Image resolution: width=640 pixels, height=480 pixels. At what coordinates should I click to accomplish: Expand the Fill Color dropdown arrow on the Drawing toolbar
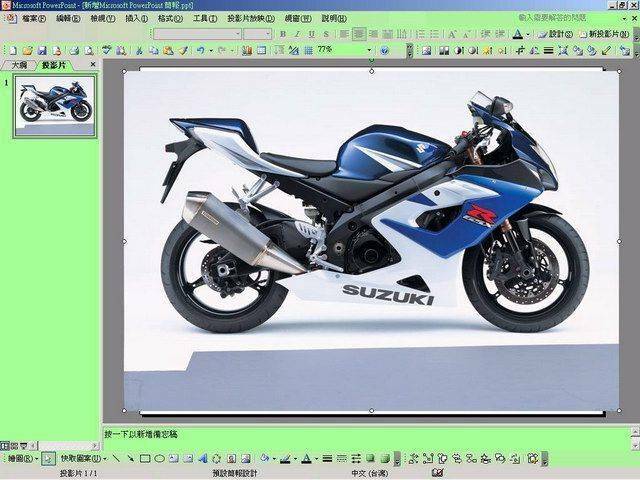coord(274,459)
